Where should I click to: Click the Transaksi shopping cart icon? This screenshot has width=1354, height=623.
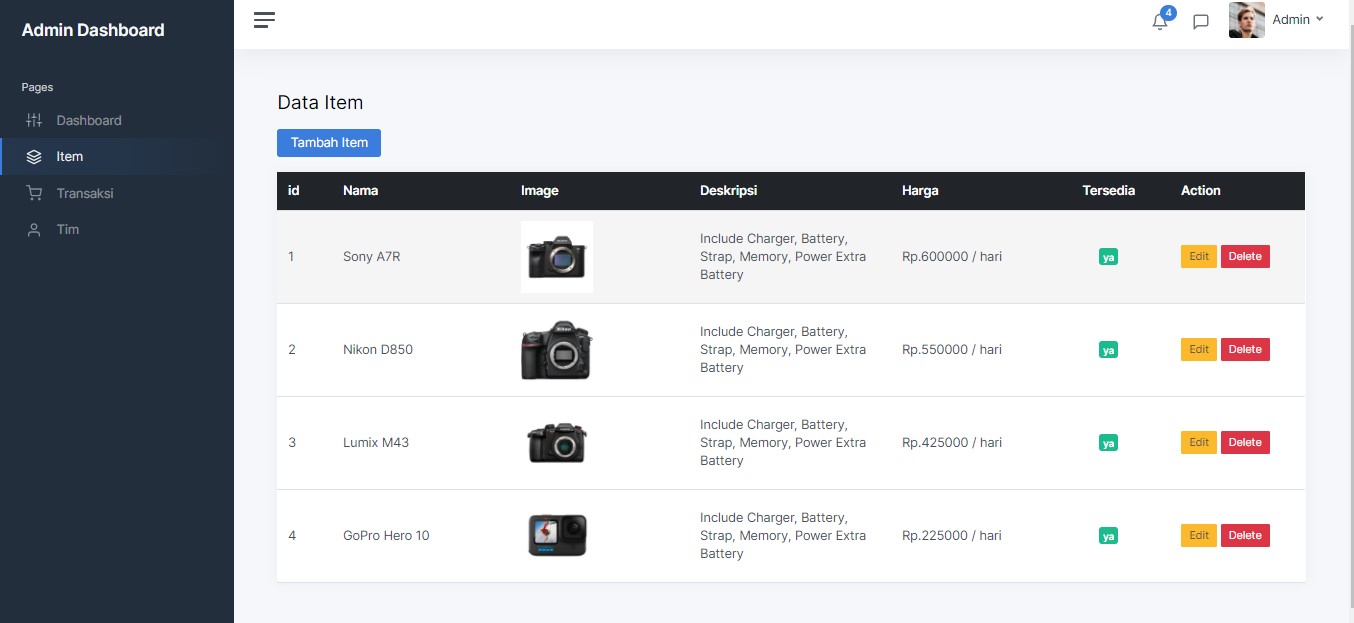(33, 193)
